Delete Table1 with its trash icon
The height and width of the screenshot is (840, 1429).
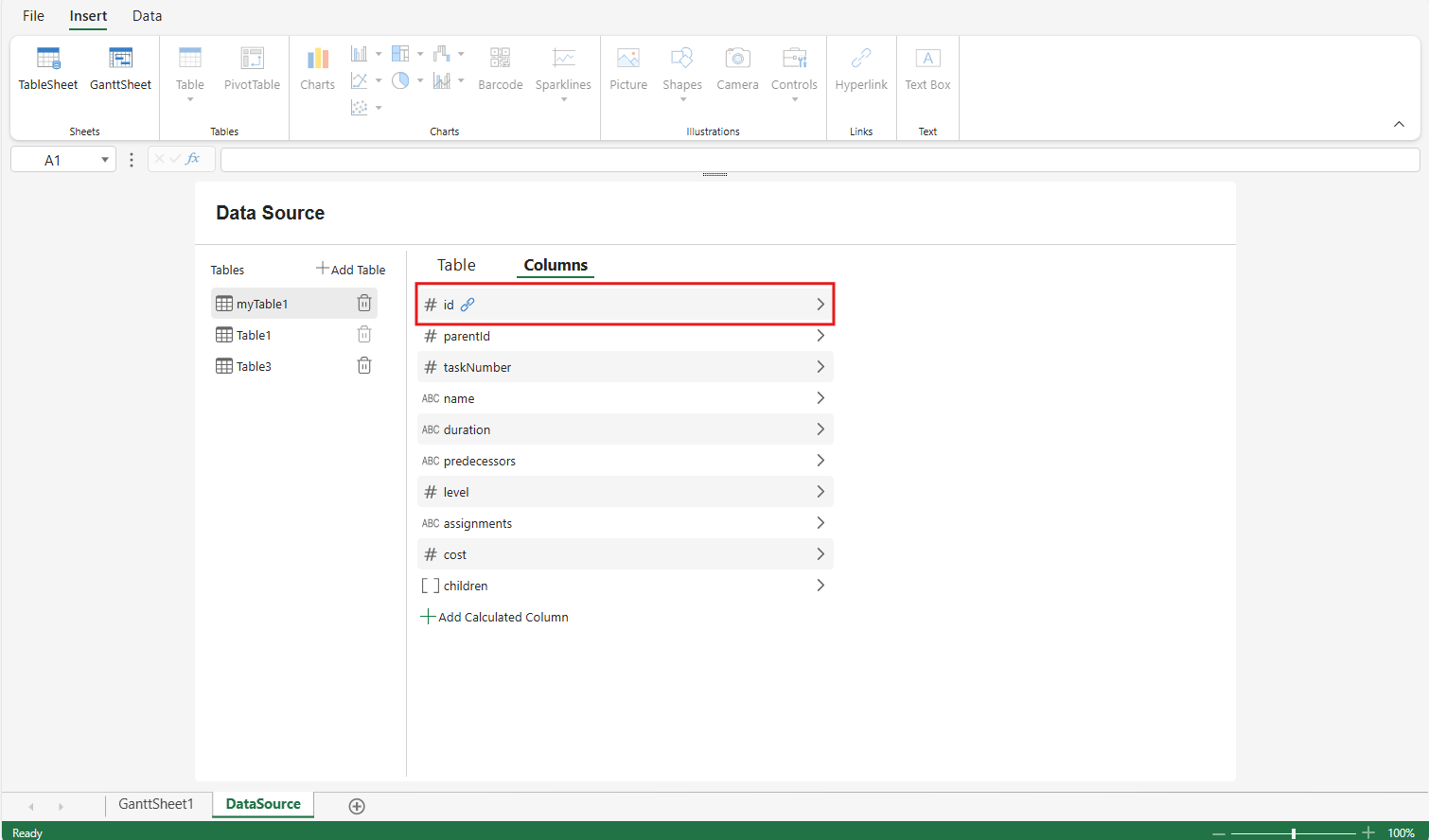click(x=364, y=334)
